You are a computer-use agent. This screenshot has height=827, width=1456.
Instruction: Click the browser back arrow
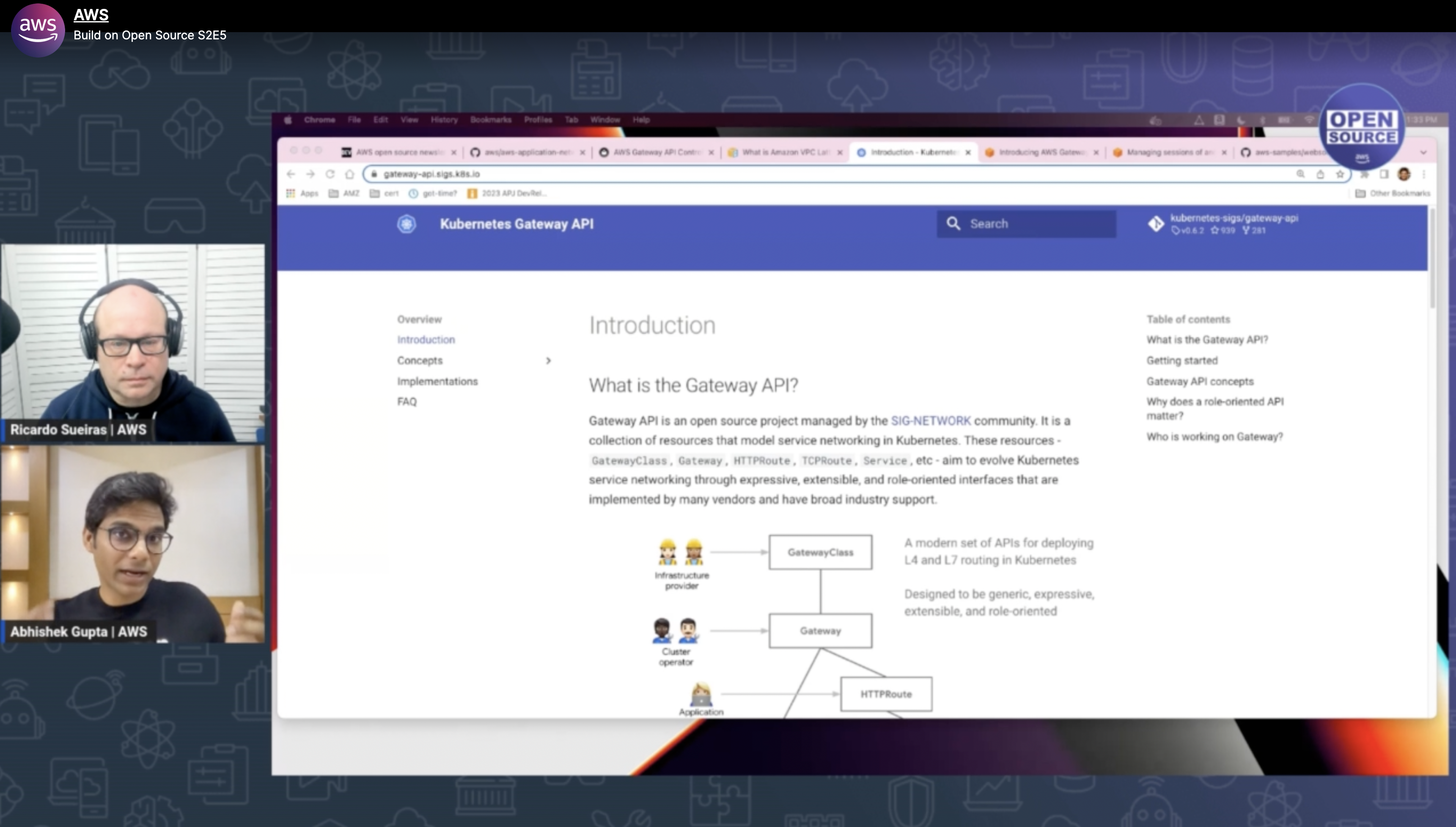point(291,174)
